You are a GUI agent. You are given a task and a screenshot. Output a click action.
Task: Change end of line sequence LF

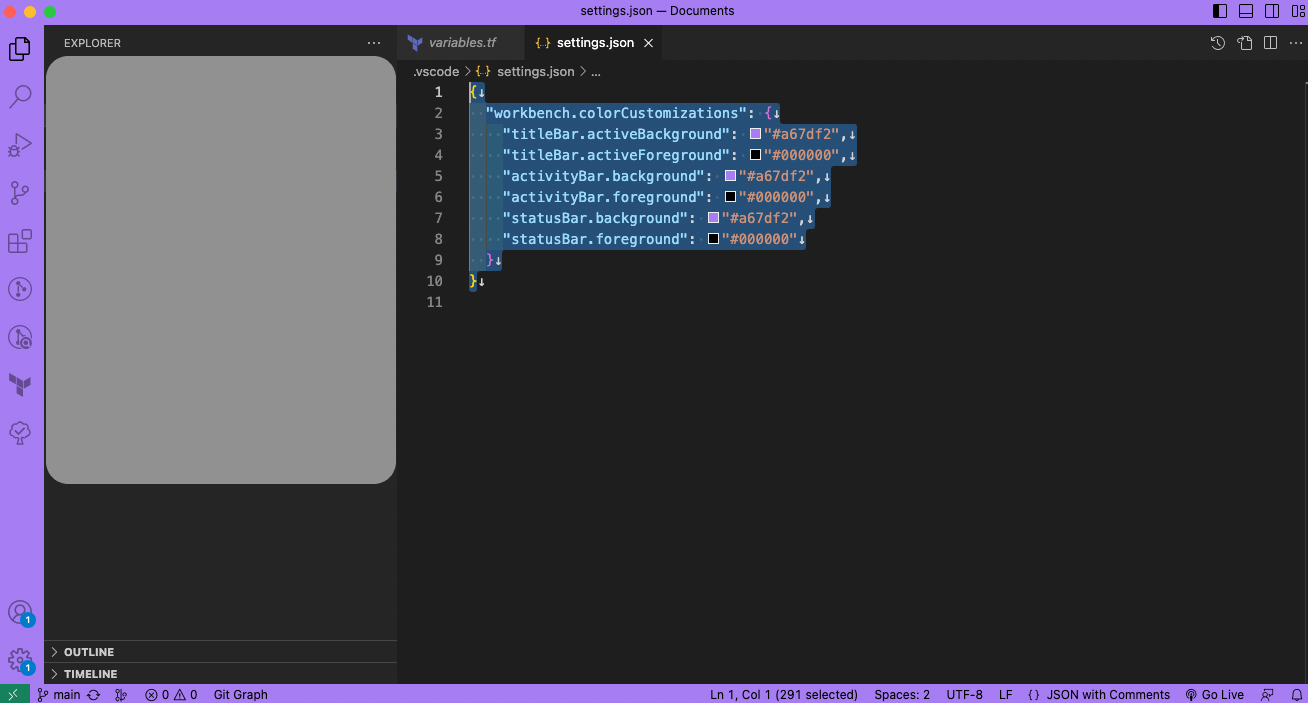(x=1006, y=695)
